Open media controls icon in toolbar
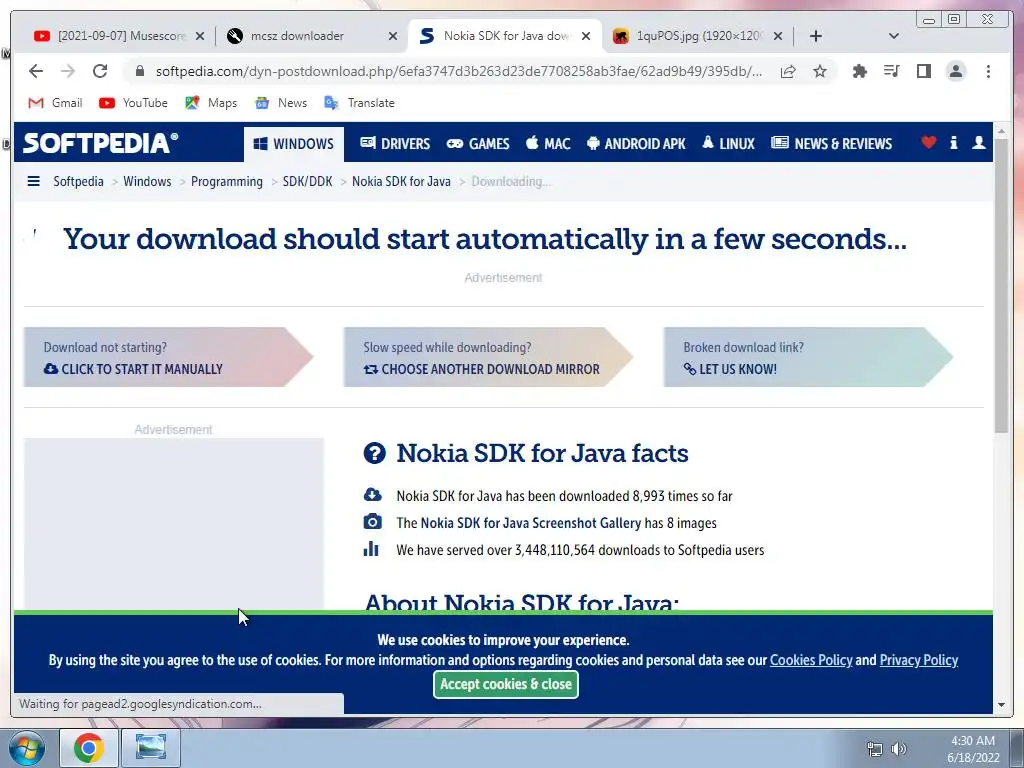 tap(891, 71)
